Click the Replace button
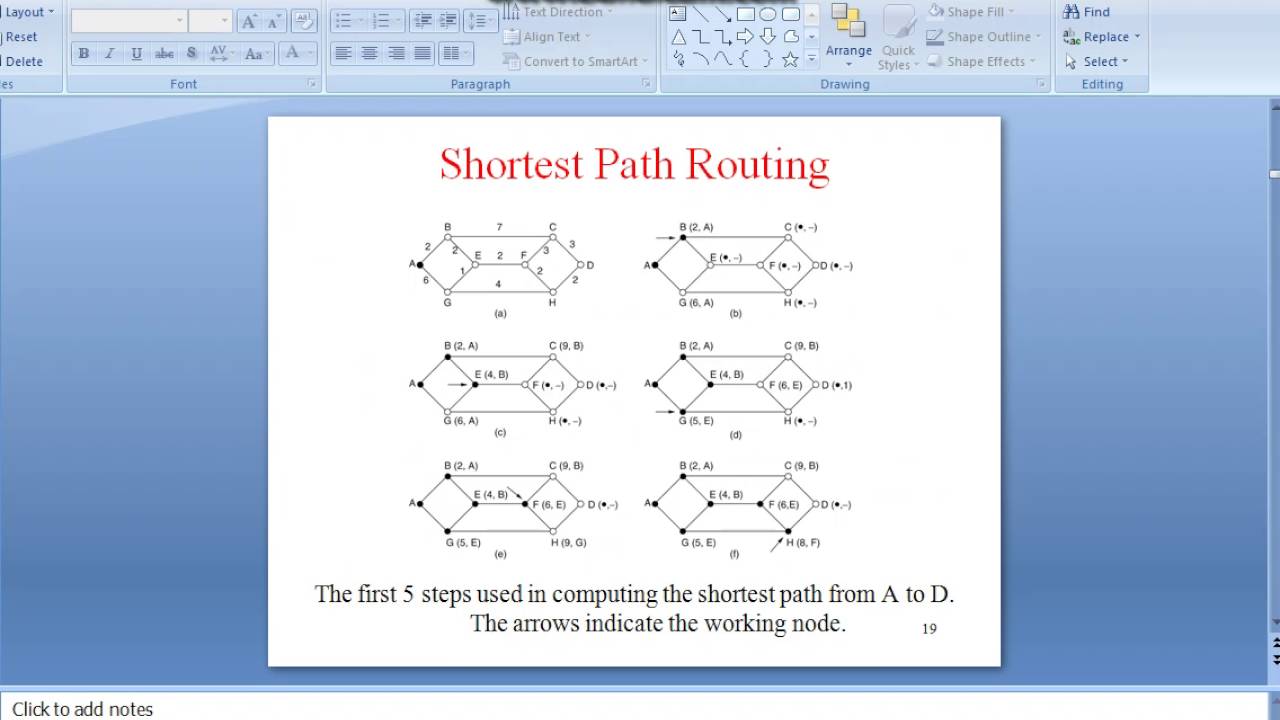Image resolution: width=1280 pixels, height=720 pixels. (1101, 37)
